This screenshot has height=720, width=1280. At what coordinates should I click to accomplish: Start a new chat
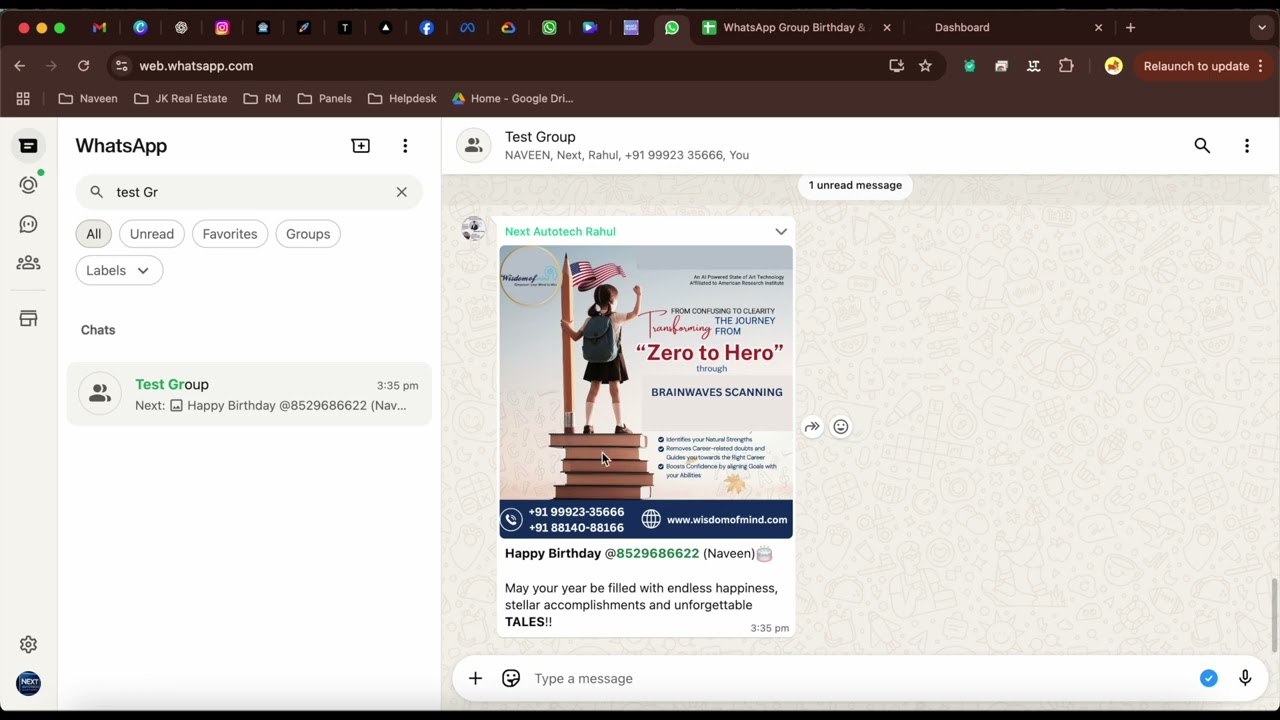pos(361,146)
